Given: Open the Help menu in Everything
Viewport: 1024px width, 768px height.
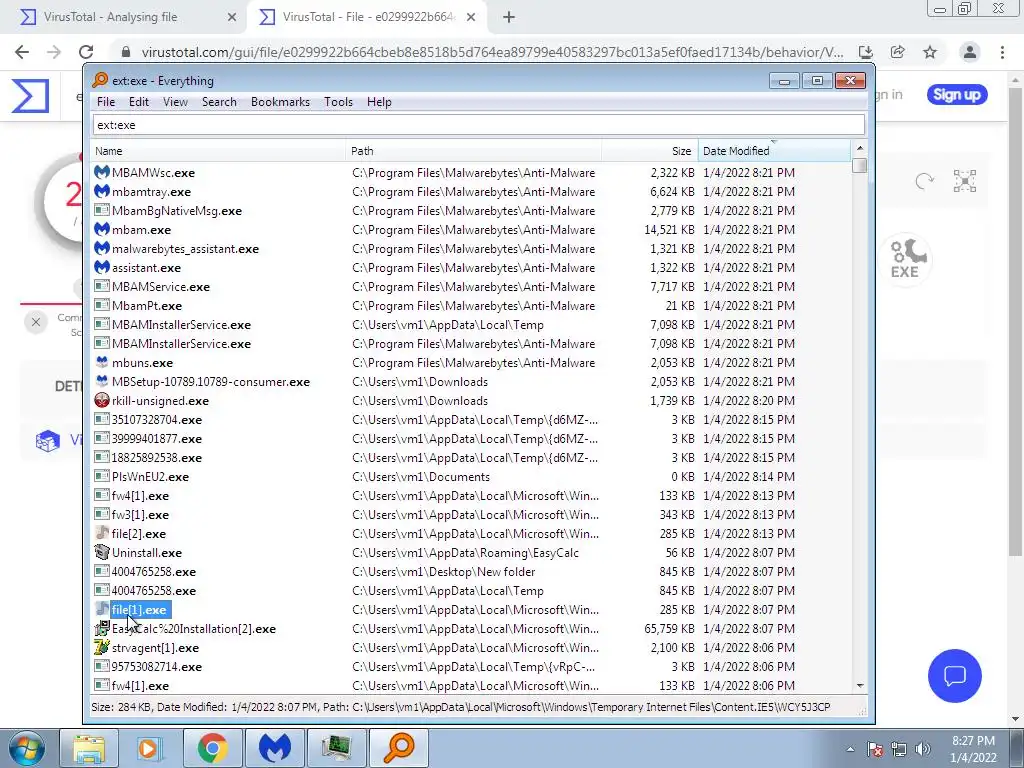Looking at the screenshot, I should tap(379, 102).
